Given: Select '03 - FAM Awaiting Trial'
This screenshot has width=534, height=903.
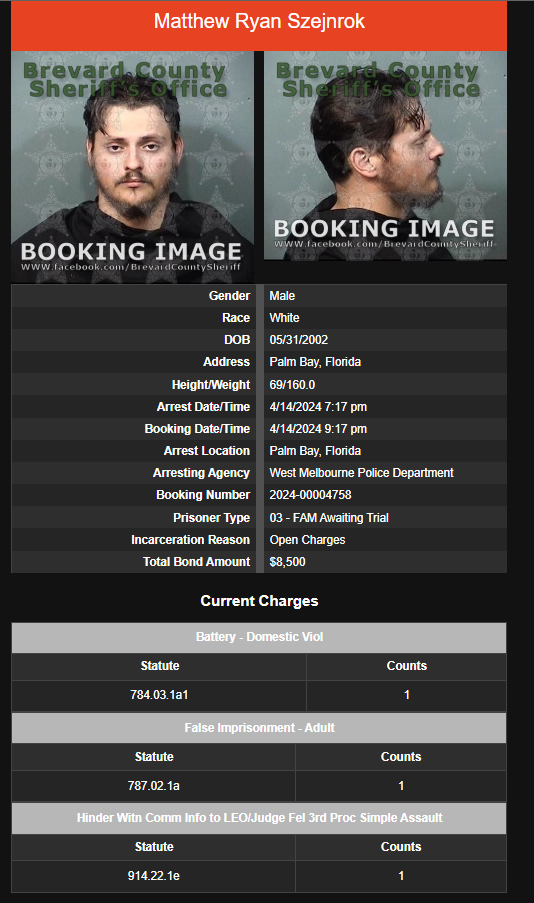Looking at the screenshot, I should coord(329,518).
